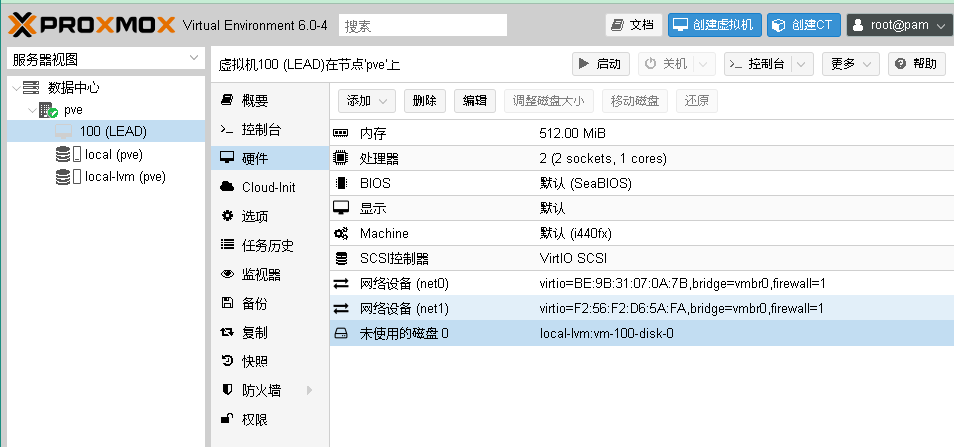Open the root@pam user menu
Screen dimensions: 954x447
(x=899, y=25)
